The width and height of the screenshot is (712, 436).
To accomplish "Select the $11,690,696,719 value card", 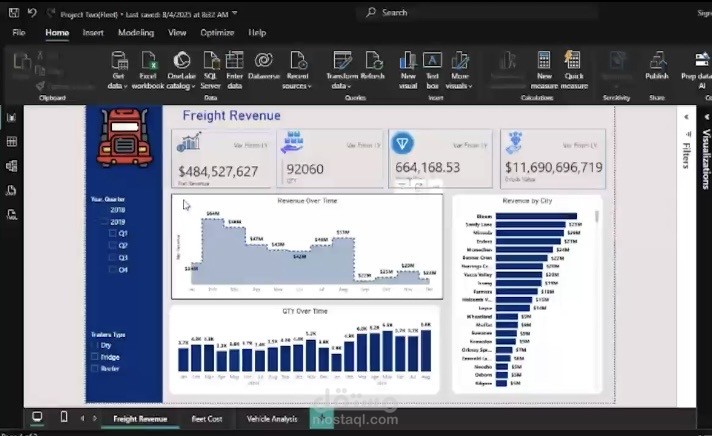I will [x=553, y=158].
